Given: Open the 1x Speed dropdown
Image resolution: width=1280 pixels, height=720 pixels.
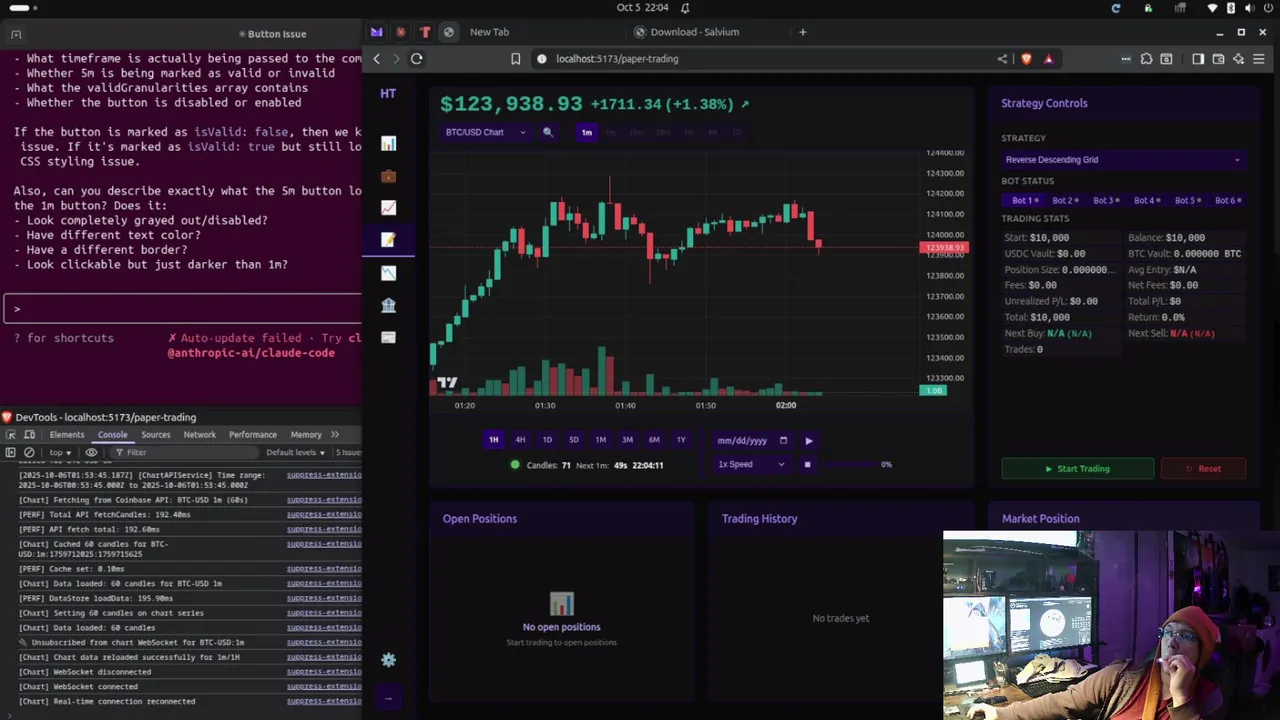Looking at the screenshot, I should coord(751,464).
